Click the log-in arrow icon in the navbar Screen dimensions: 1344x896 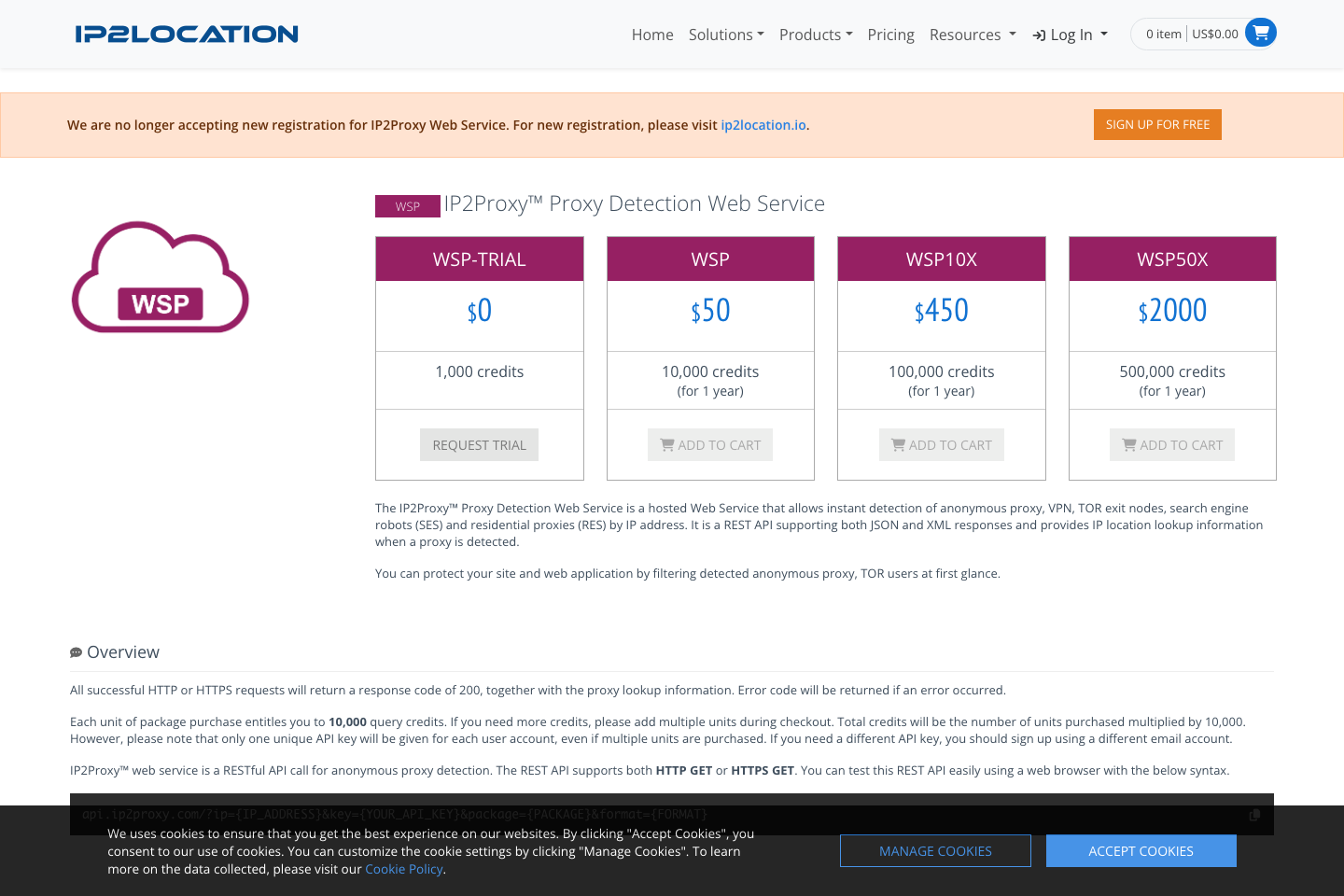point(1039,35)
